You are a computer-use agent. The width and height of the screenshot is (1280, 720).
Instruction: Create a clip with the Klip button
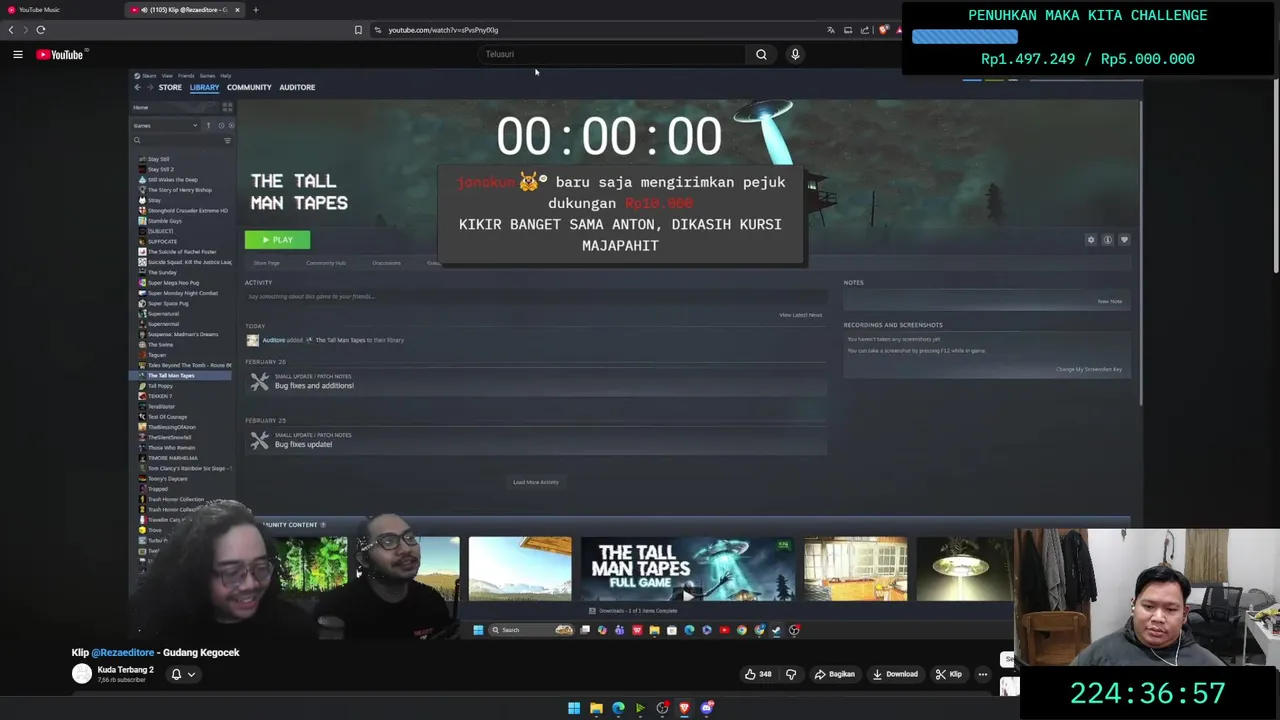pyautogui.click(x=948, y=674)
